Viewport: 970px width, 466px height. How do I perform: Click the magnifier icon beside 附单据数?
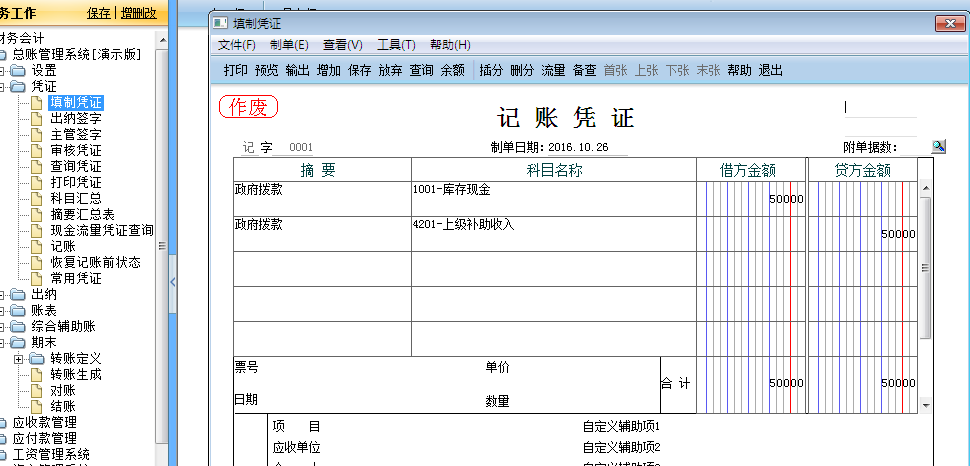click(938, 146)
